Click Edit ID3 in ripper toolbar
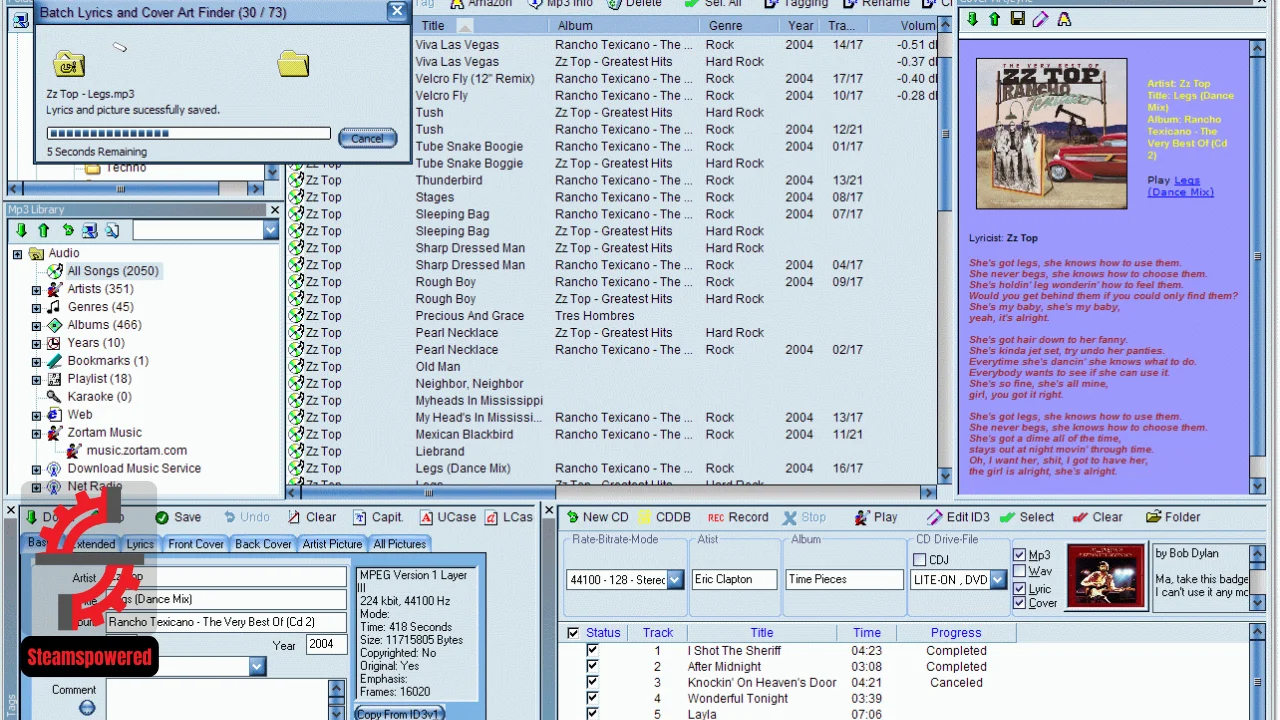Viewport: 1280px width, 720px height. click(x=958, y=517)
